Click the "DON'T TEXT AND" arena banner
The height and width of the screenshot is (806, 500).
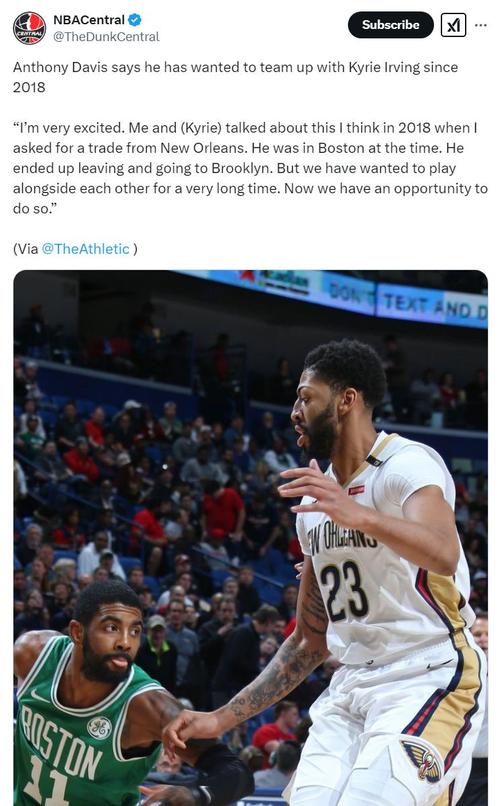(406, 303)
